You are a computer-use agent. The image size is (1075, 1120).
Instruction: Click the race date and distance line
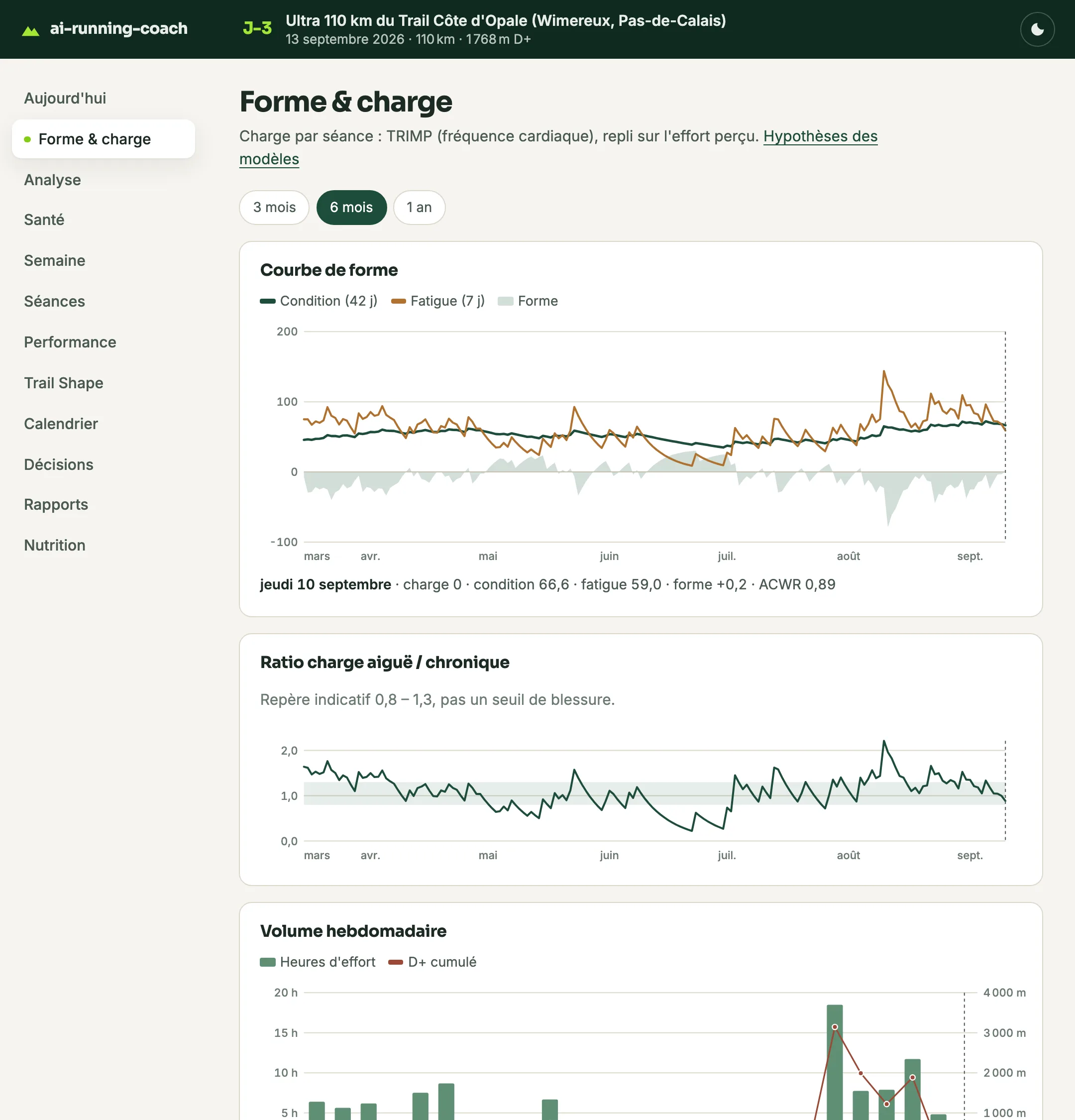click(x=409, y=39)
